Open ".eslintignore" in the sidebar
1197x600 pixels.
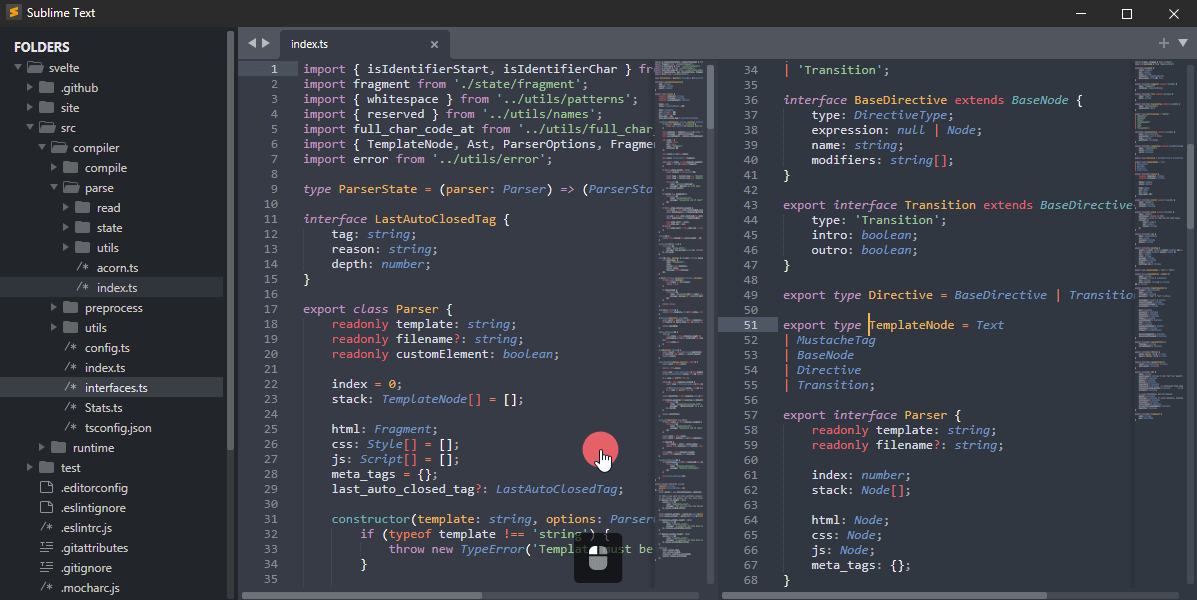tap(93, 507)
